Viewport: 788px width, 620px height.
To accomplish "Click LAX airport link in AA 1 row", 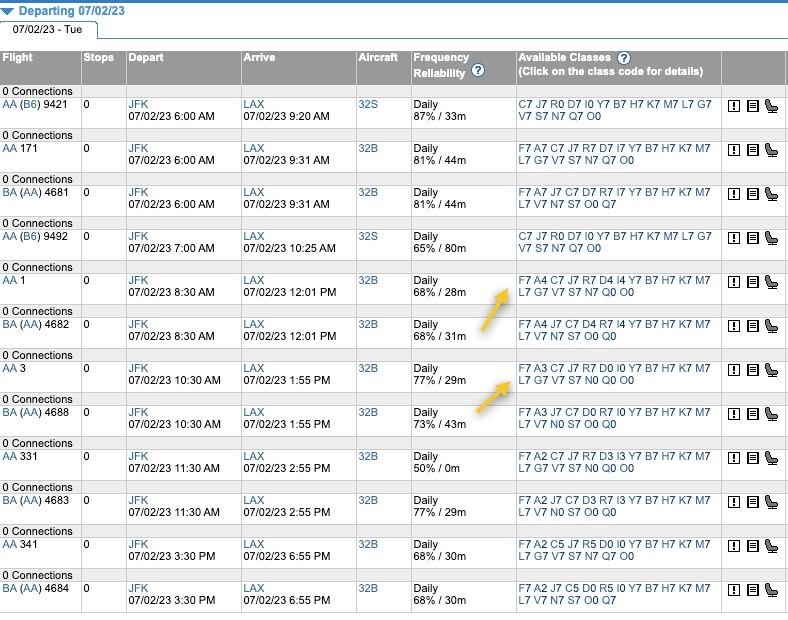I will [254, 280].
